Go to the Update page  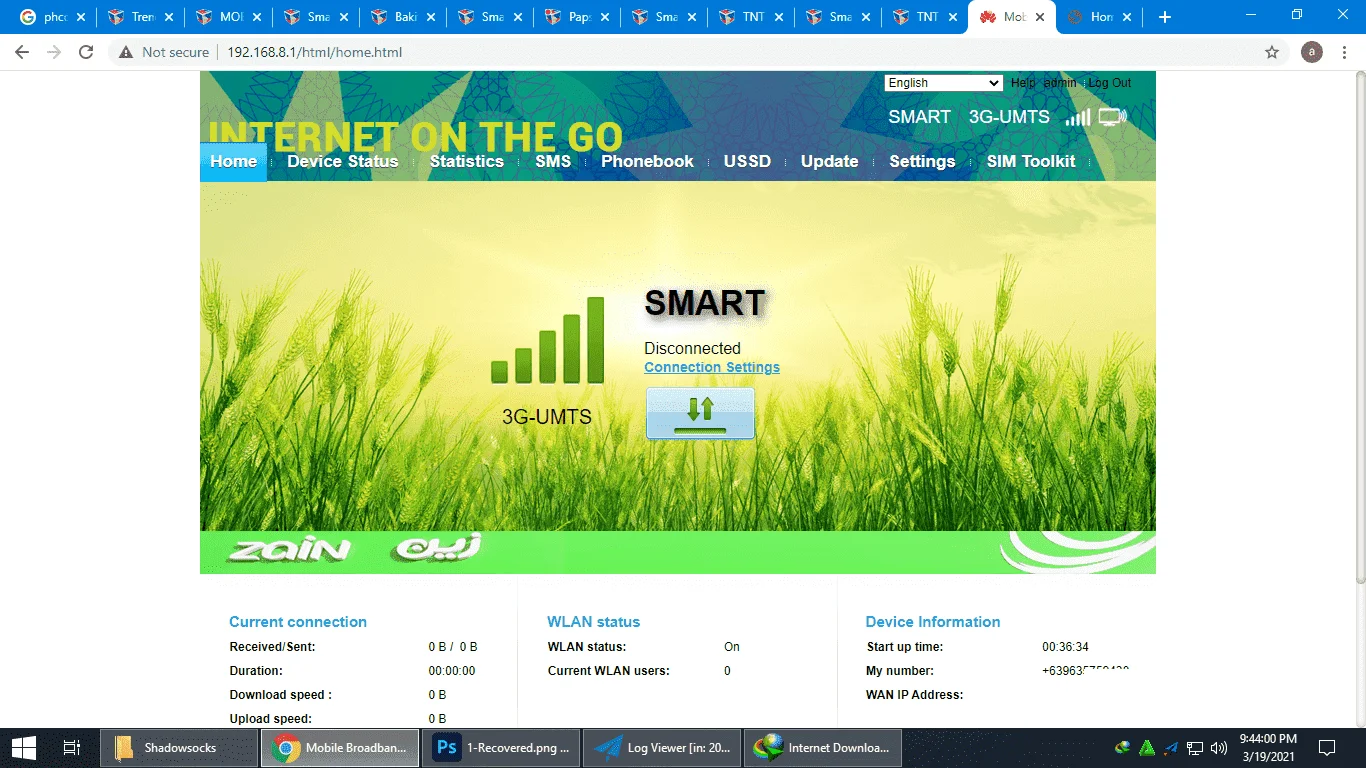pos(830,161)
